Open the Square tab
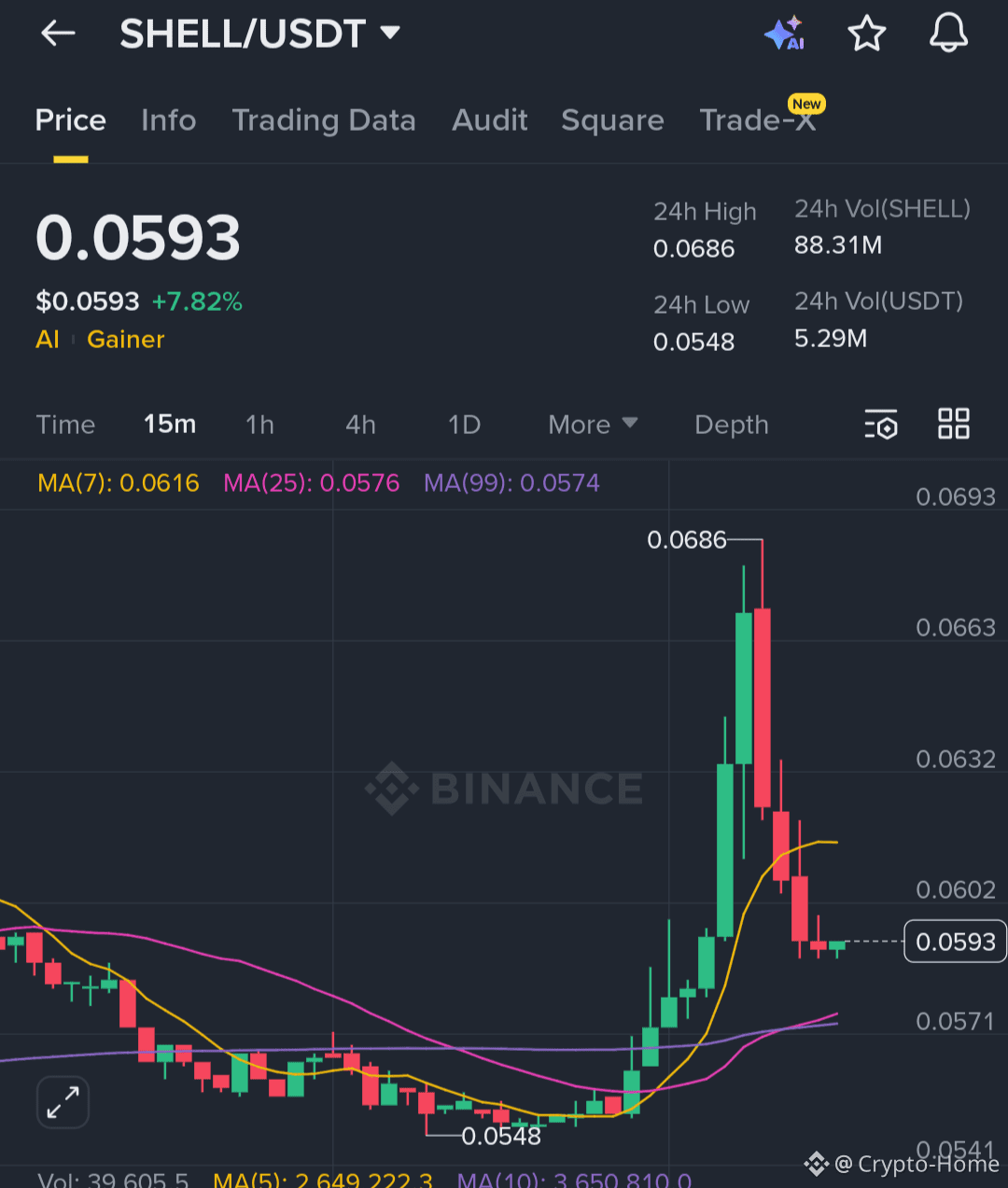The image size is (1008, 1188). 612,120
